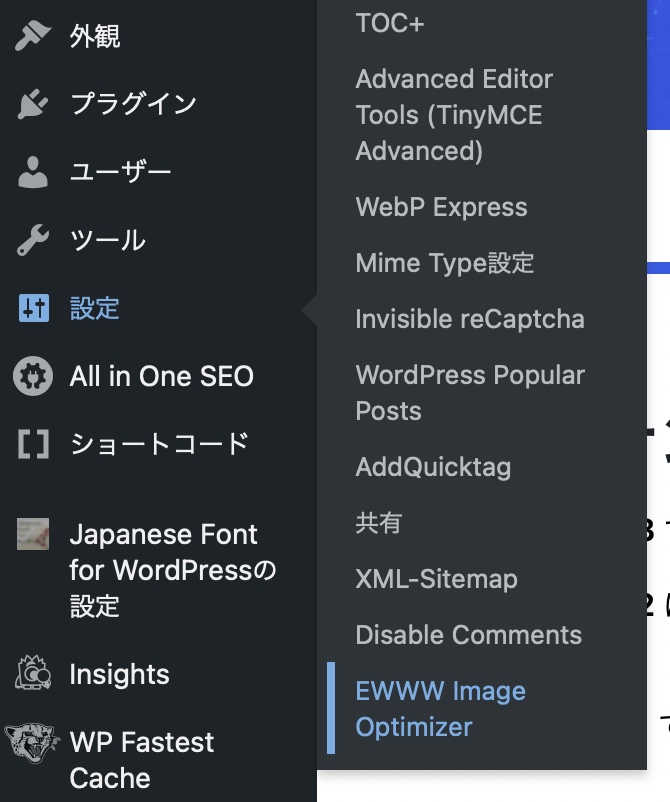Open the ツール menu

click(108, 239)
